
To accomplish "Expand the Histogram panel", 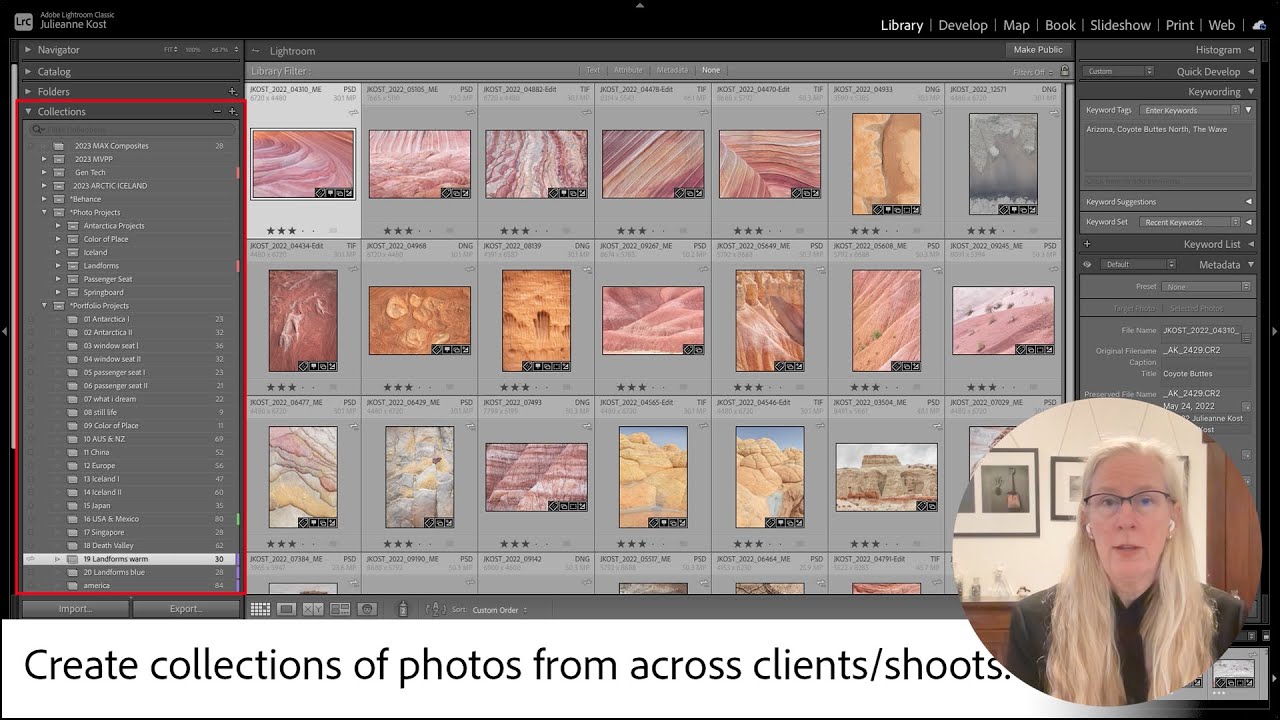I will click(x=1250, y=50).
